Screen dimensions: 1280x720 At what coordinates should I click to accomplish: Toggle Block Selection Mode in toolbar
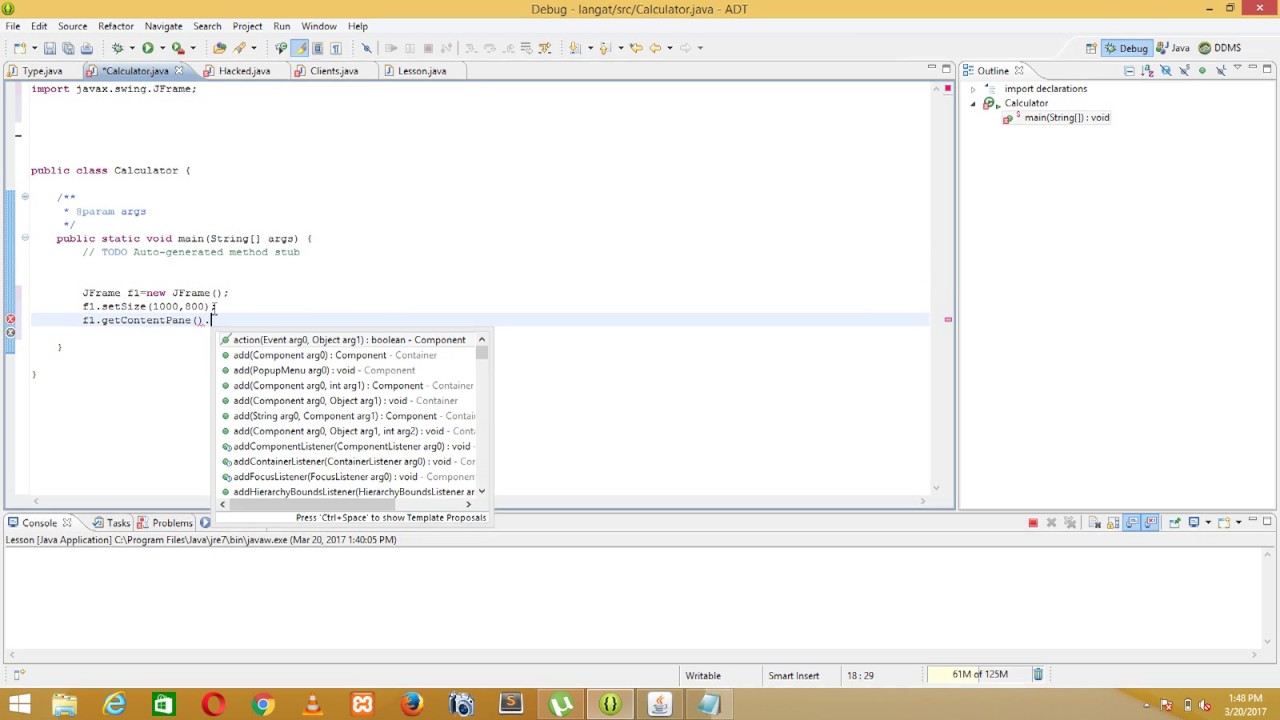pyautogui.click(x=317, y=48)
